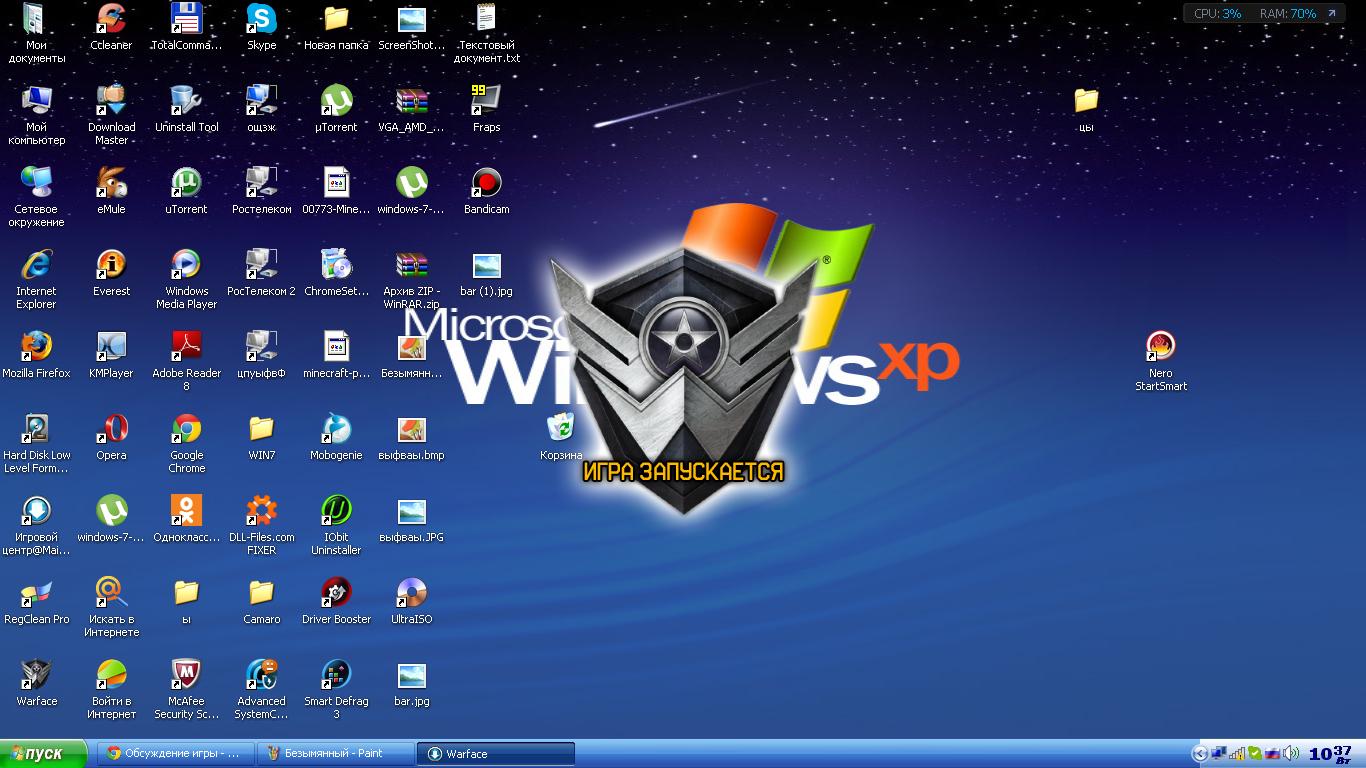Image resolution: width=1366 pixels, height=768 pixels.
Task: Select the Архив ZIP - WinRAR.zip file
Action: pyautogui.click(x=411, y=279)
